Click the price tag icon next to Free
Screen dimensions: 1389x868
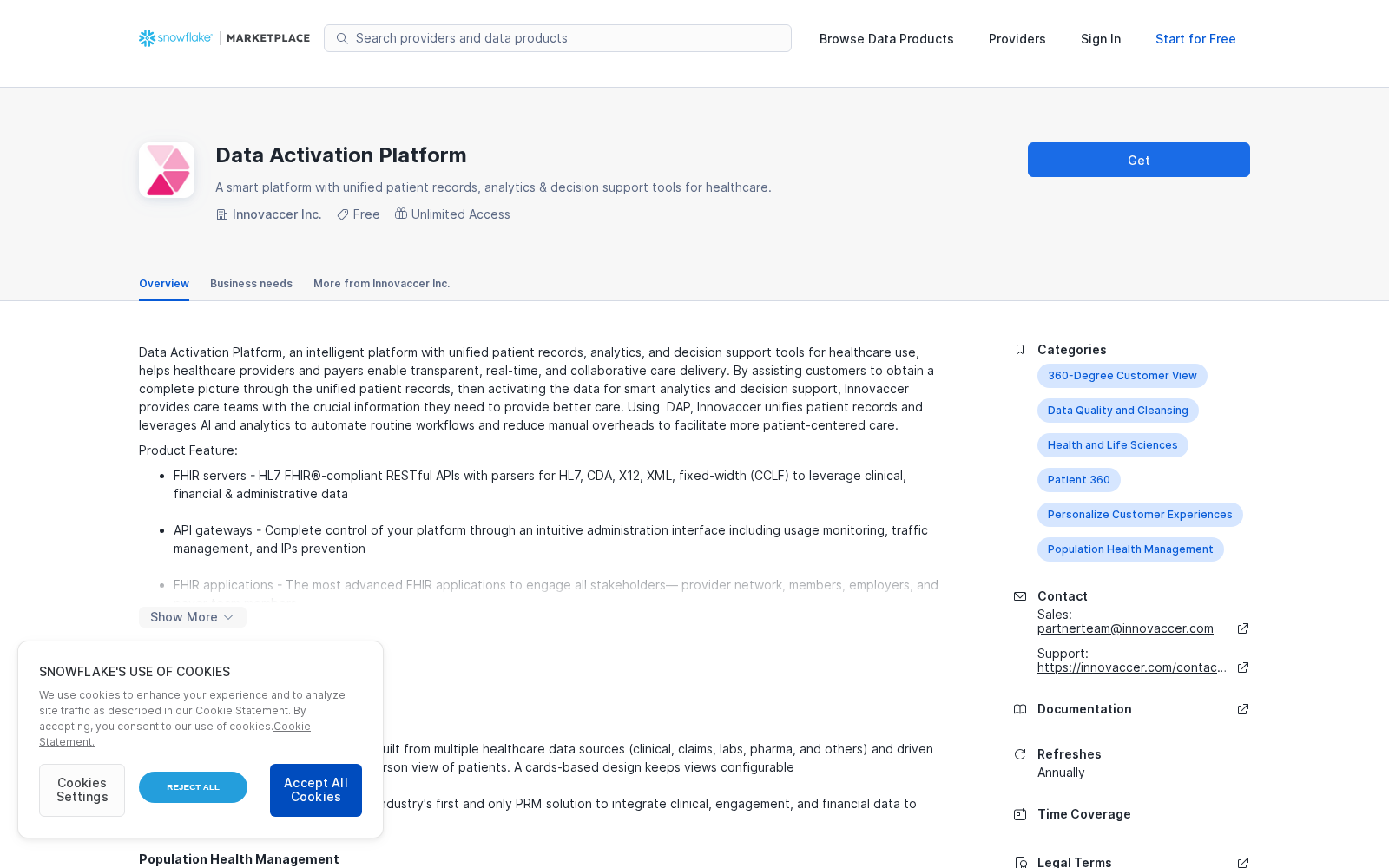point(343,214)
